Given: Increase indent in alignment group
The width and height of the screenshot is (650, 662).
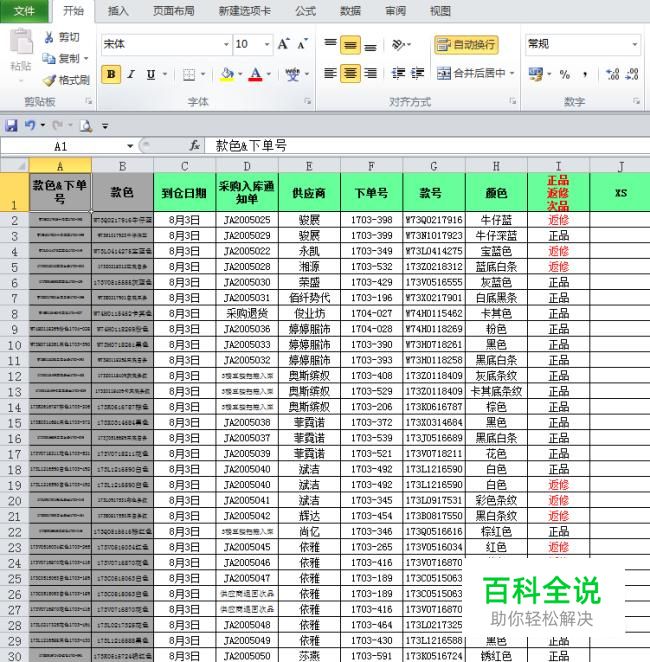Looking at the screenshot, I should 417,73.
